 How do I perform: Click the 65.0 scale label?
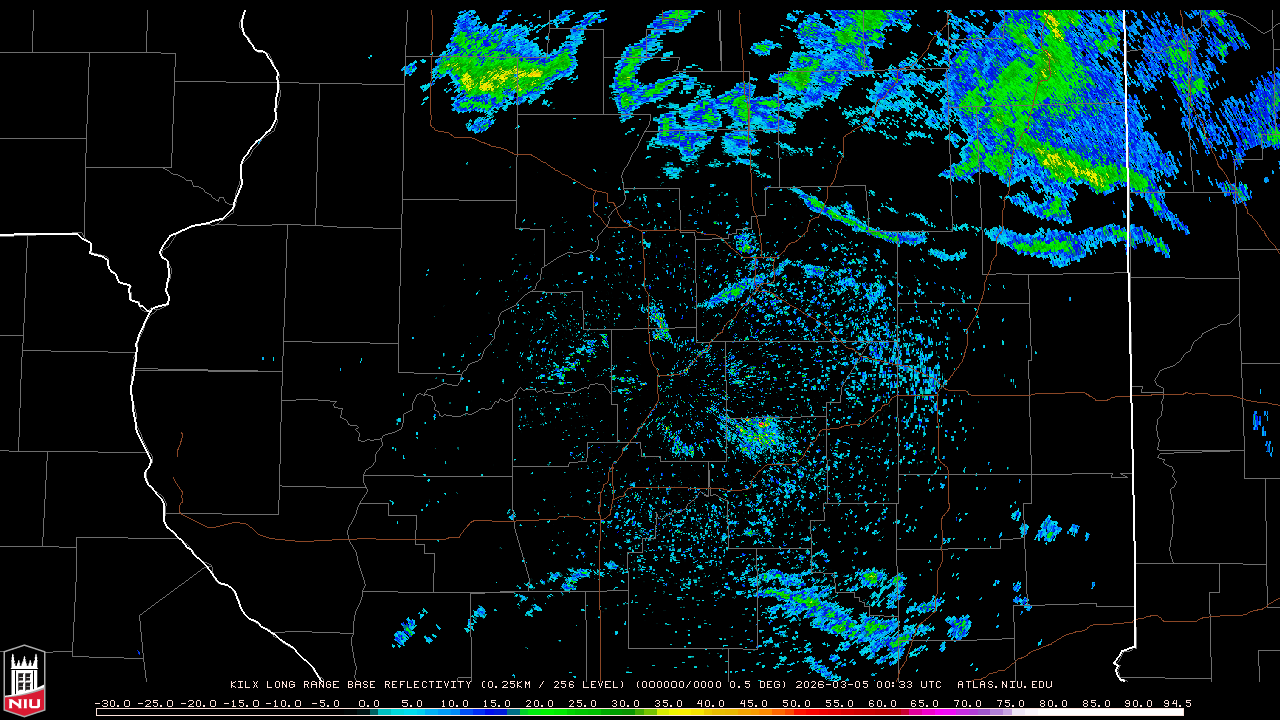[925, 704]
